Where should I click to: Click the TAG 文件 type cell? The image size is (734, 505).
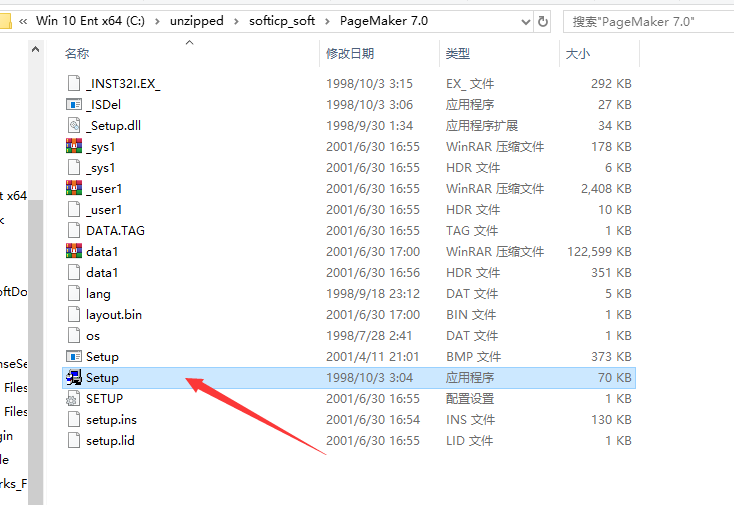(472, 230)
